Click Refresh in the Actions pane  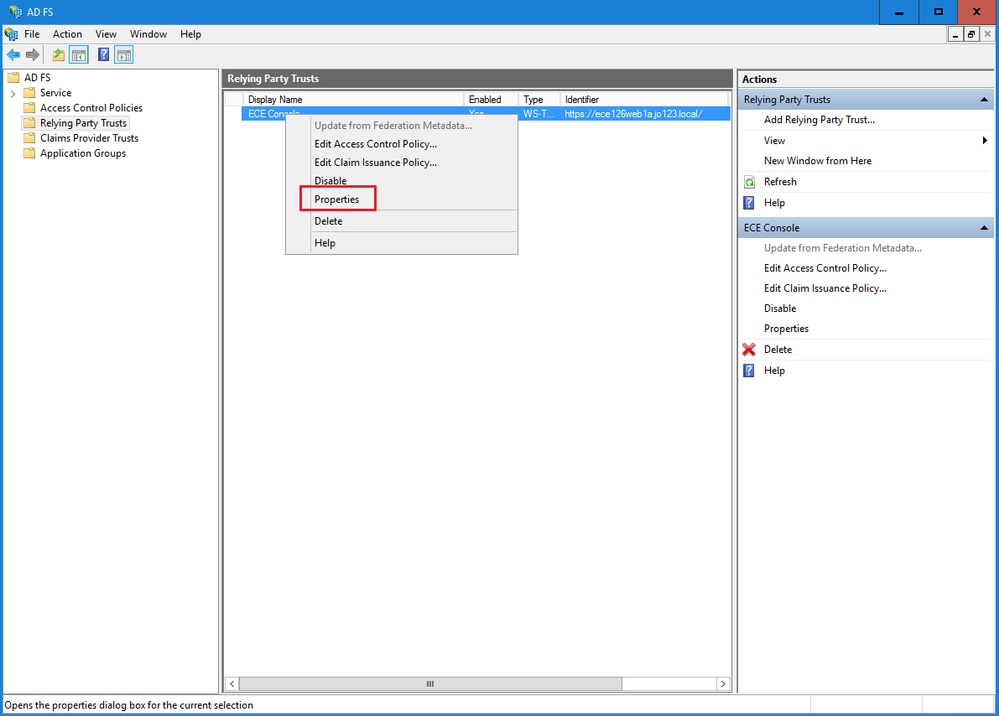tap(780, 182)
